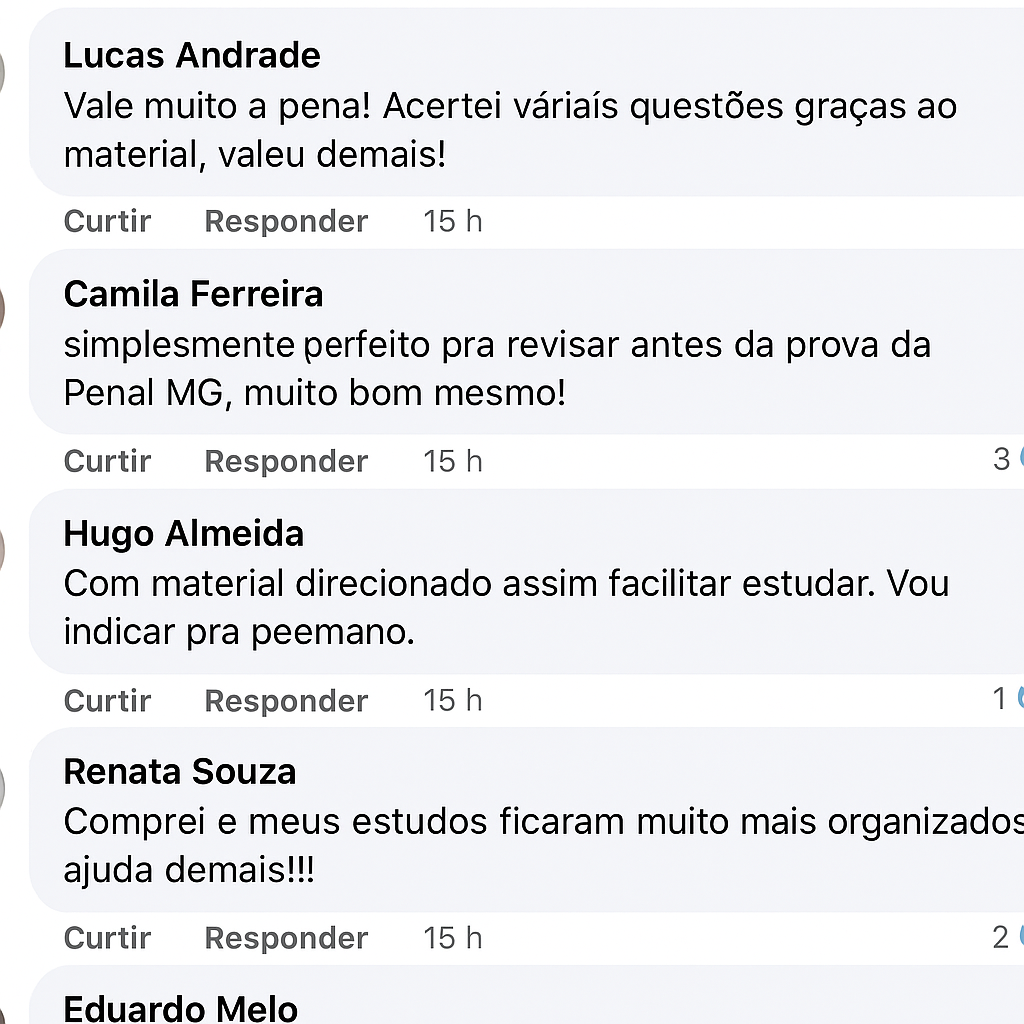This screenshot has height=1024, width=1024.
Task: Curtir Camila Ferreira's comment
Action: pyautogui.click(x=107, y=461)
